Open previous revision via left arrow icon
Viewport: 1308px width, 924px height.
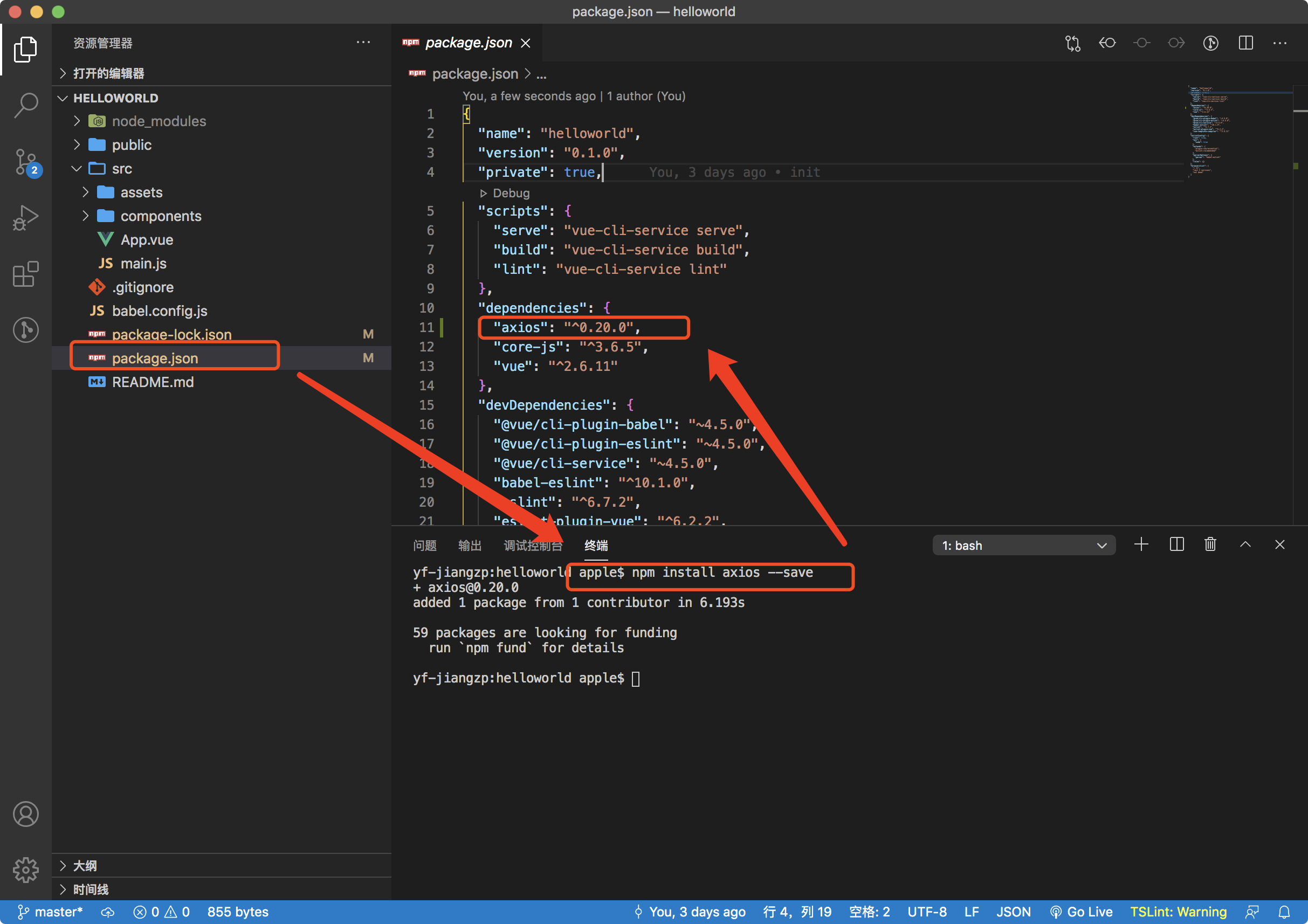pos(1107,43)
